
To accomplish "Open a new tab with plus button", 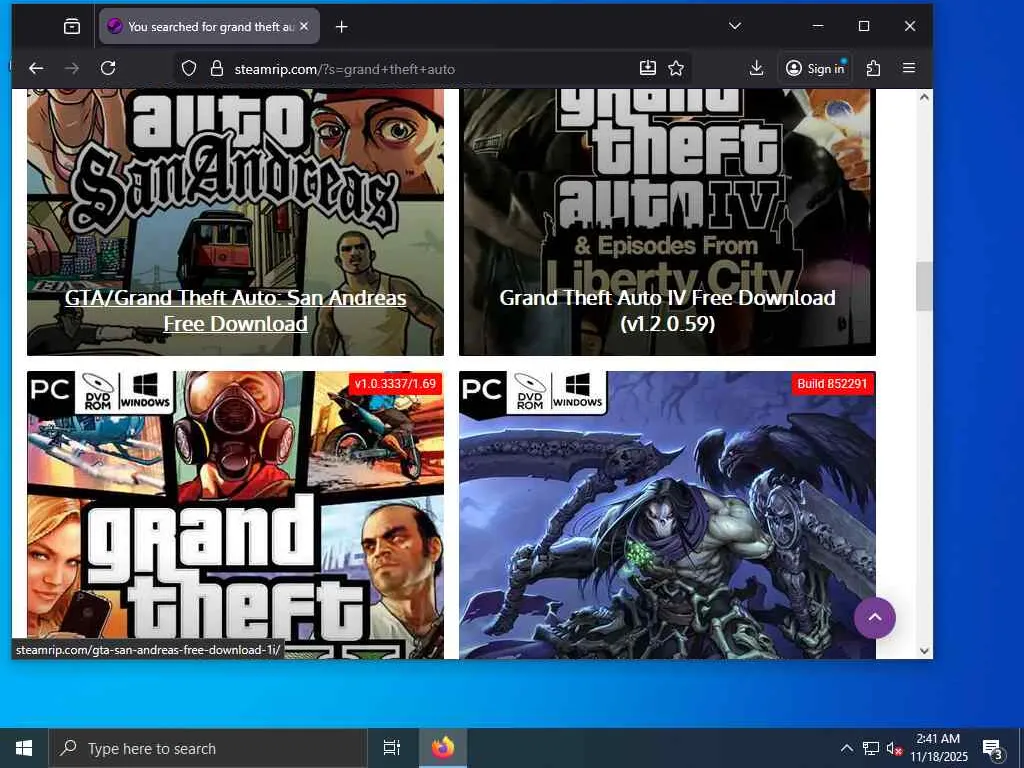I will [342, 27].
